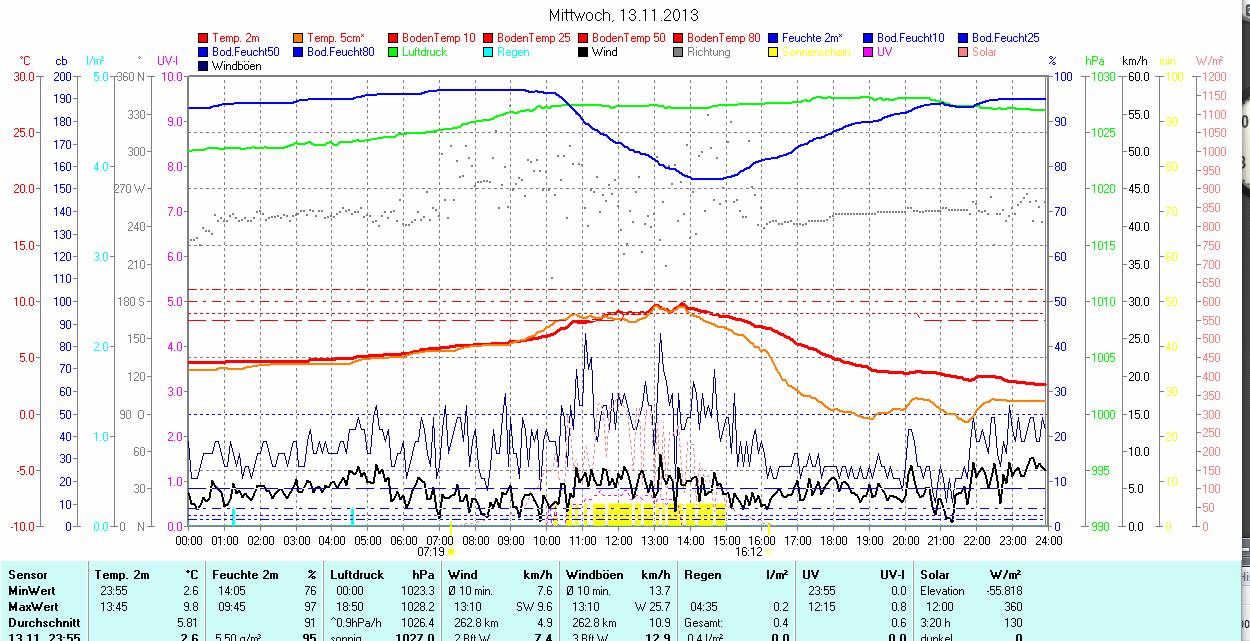This screenshot has width=1250, height=641.
Task: Click the cyan Regen legend swatch
Action: tap(489, 52)
